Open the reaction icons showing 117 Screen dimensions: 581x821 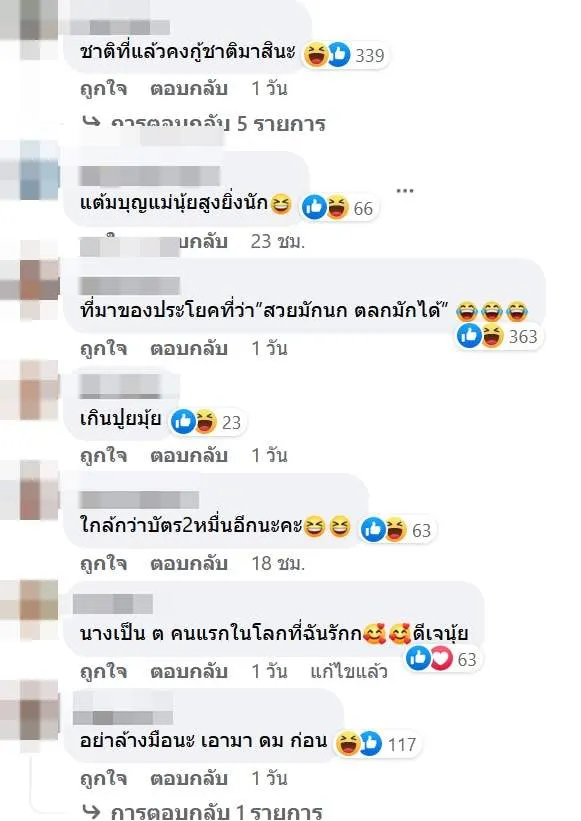pyautogui.click(x=377, y=744)
